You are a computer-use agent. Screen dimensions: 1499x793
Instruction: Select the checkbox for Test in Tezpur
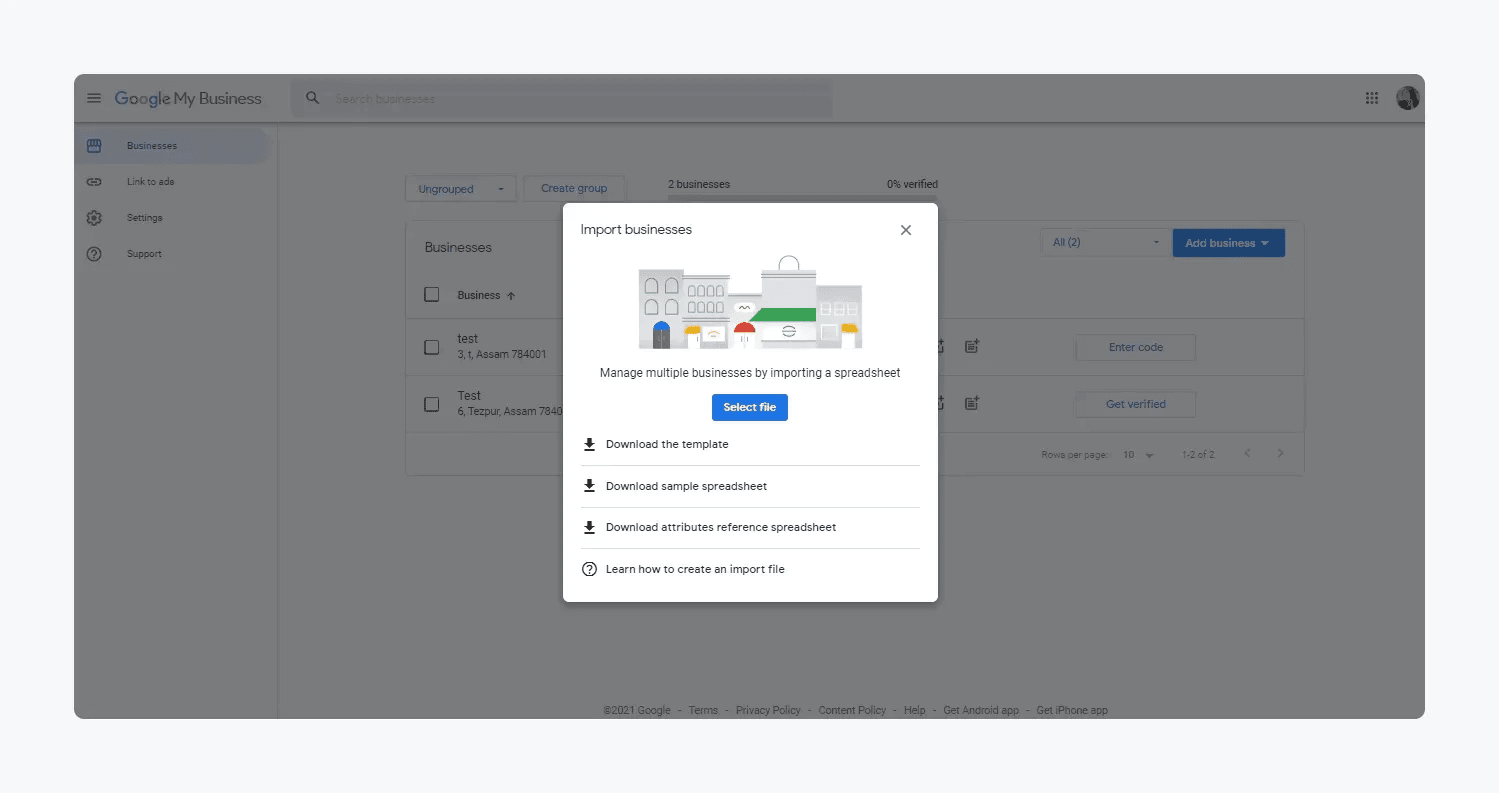pos(432,404)
